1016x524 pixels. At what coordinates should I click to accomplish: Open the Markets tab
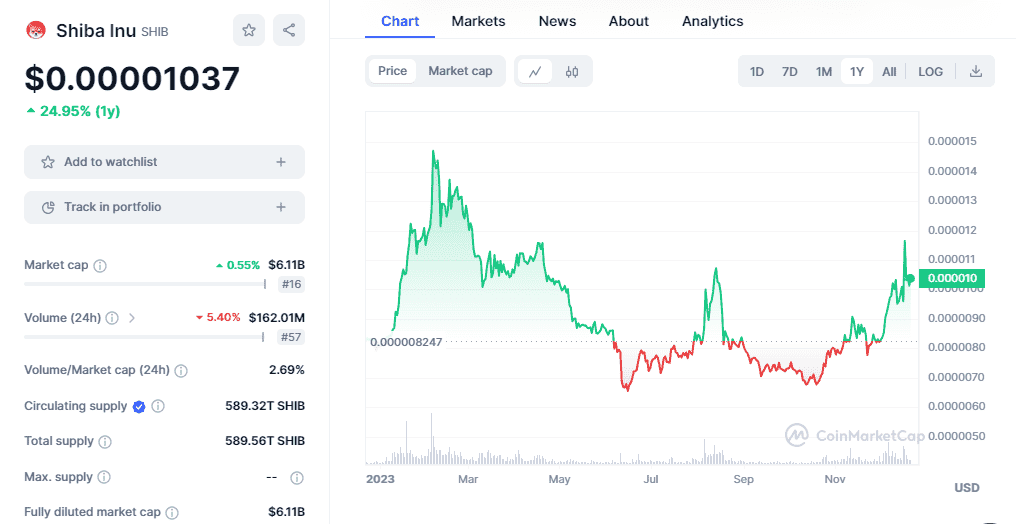click(x=478, y=21)
